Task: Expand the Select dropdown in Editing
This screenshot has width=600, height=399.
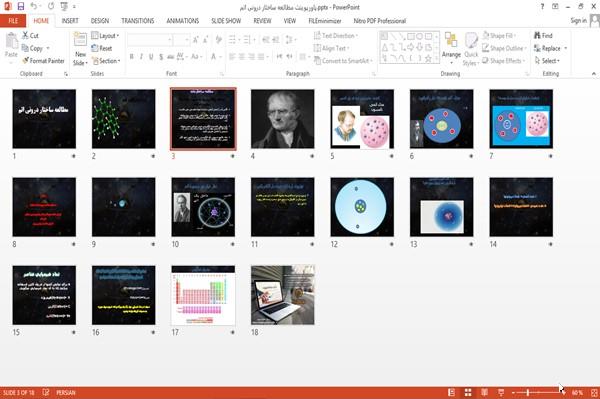Action: (548, 61)
